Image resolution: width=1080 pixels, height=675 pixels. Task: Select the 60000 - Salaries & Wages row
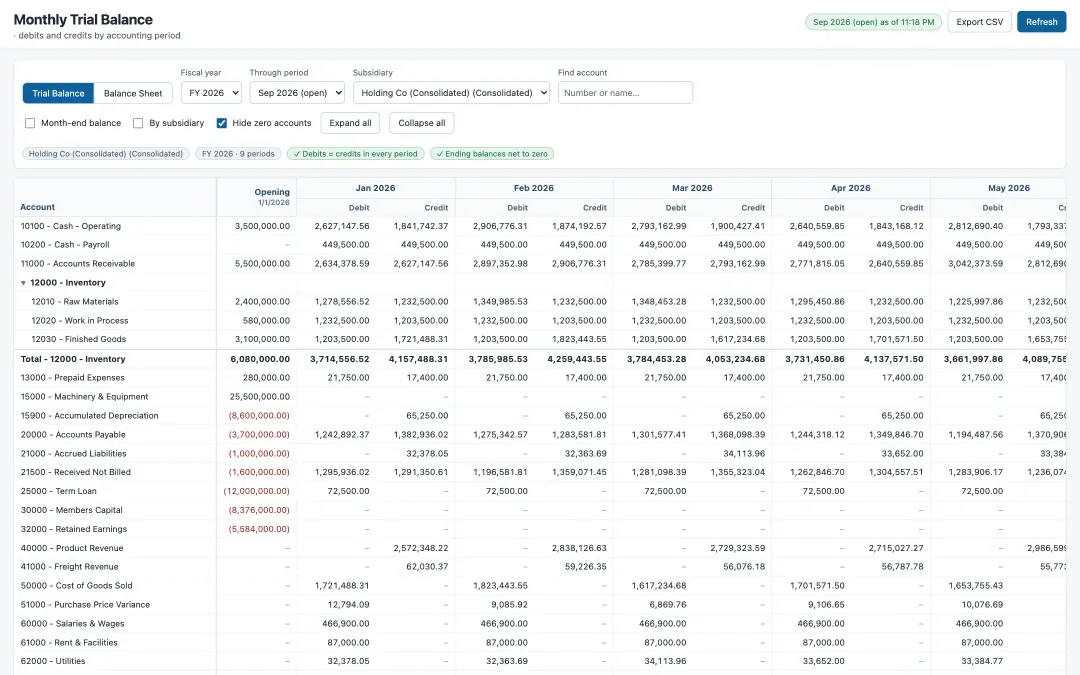click(540, 624)
